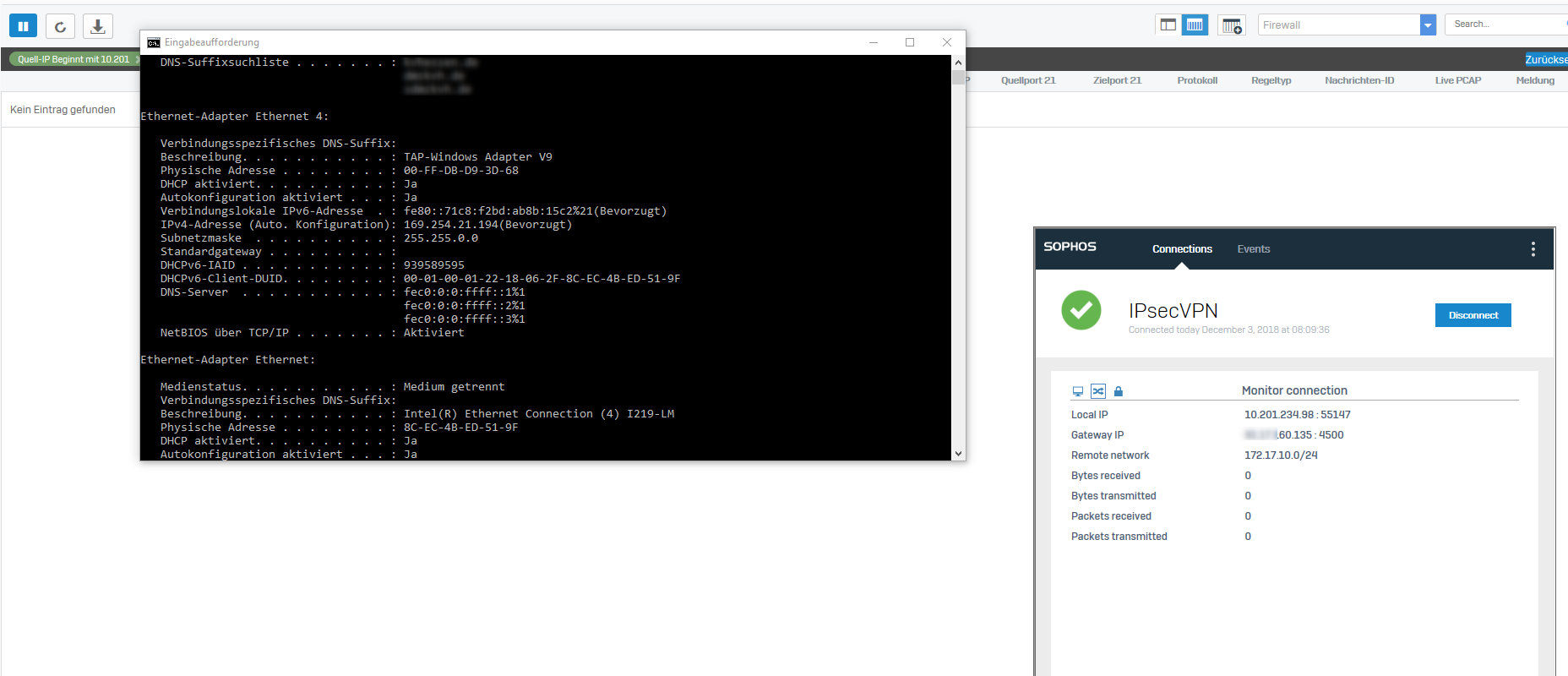Image resolution: width=1568 pixels, height=676 pixels.
Task: Click the download log icon
Action: 98,26
